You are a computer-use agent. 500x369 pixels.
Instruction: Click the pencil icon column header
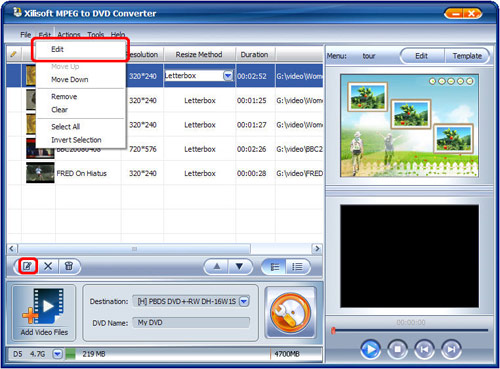coord(14,54)
